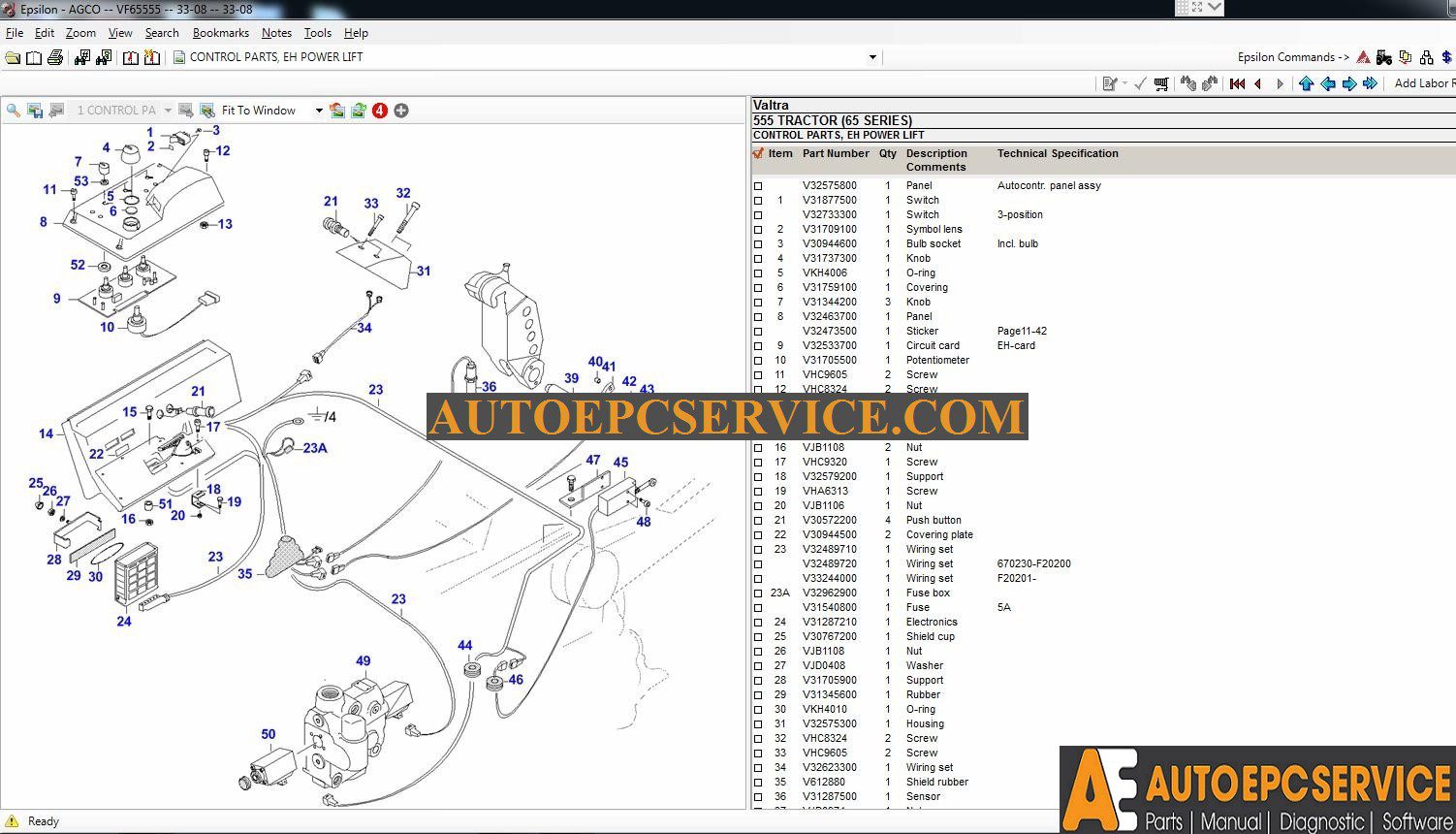Image resolution: width=1456 pixels, height=834 pixels.
Task: Click the red circle 4 badge icon
Action: [380, 111]
